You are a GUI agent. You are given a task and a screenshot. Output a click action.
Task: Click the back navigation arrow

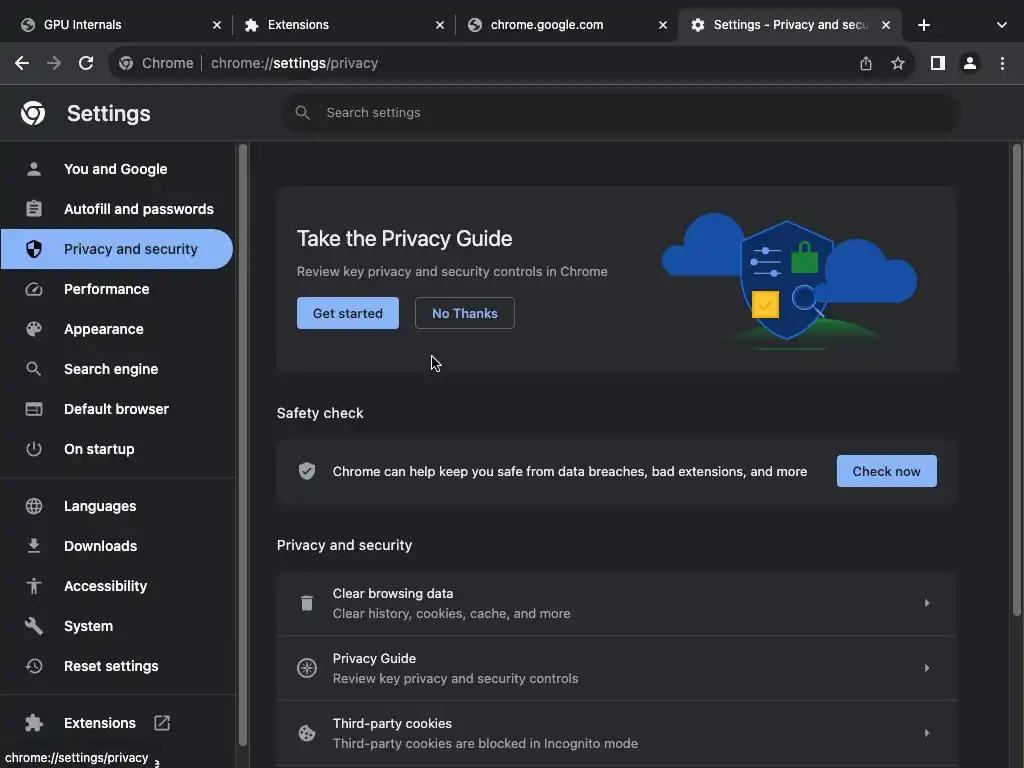22,63
